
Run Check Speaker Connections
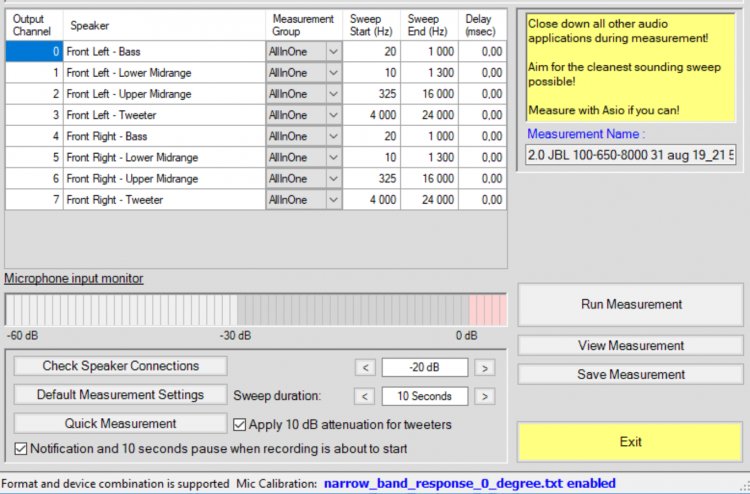pyautogui.click(x=120, y=366)
